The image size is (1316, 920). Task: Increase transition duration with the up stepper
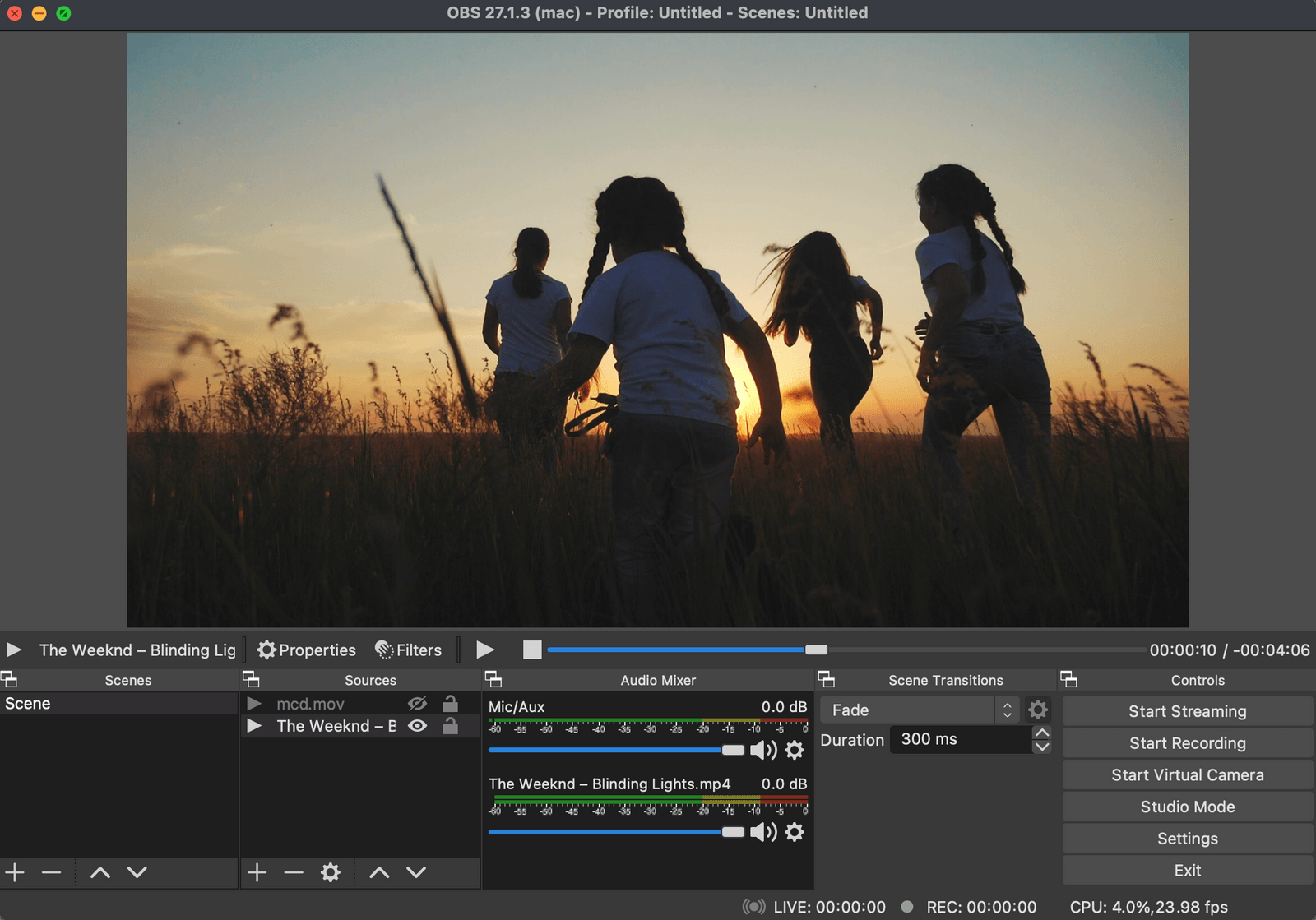click(x=1041, y=733)
